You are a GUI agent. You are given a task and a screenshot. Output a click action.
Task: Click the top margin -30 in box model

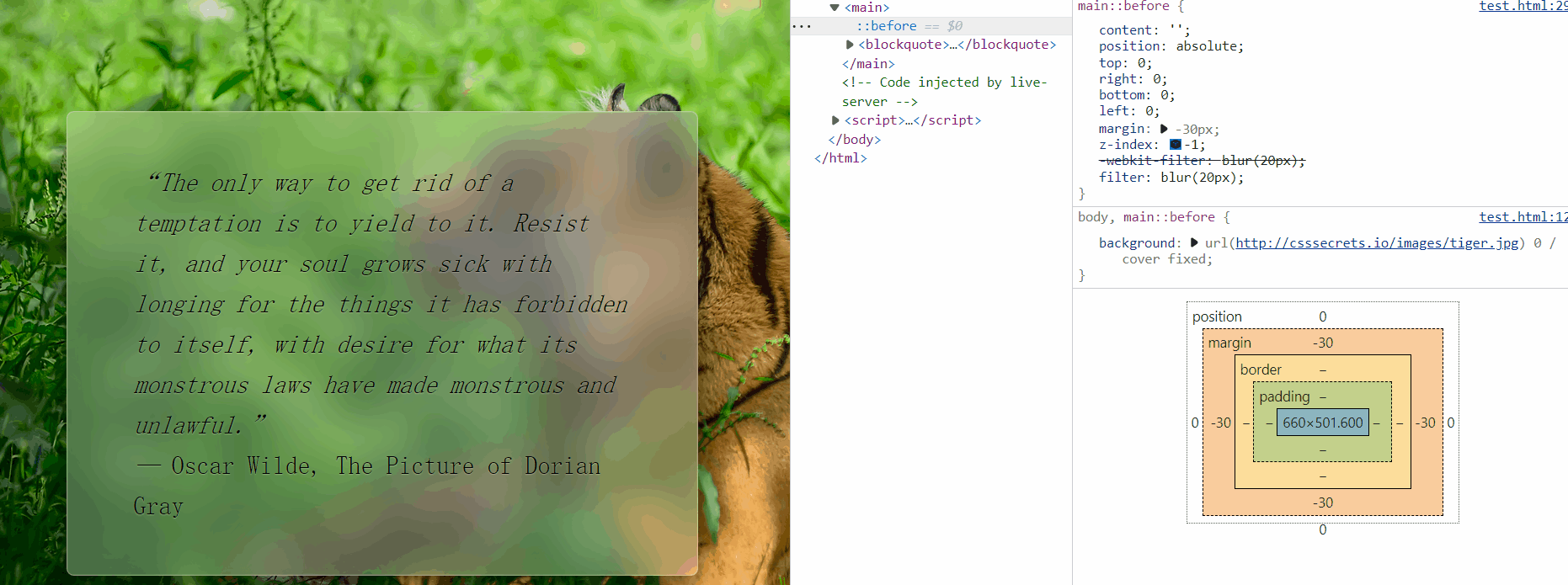pos(1322,343)
